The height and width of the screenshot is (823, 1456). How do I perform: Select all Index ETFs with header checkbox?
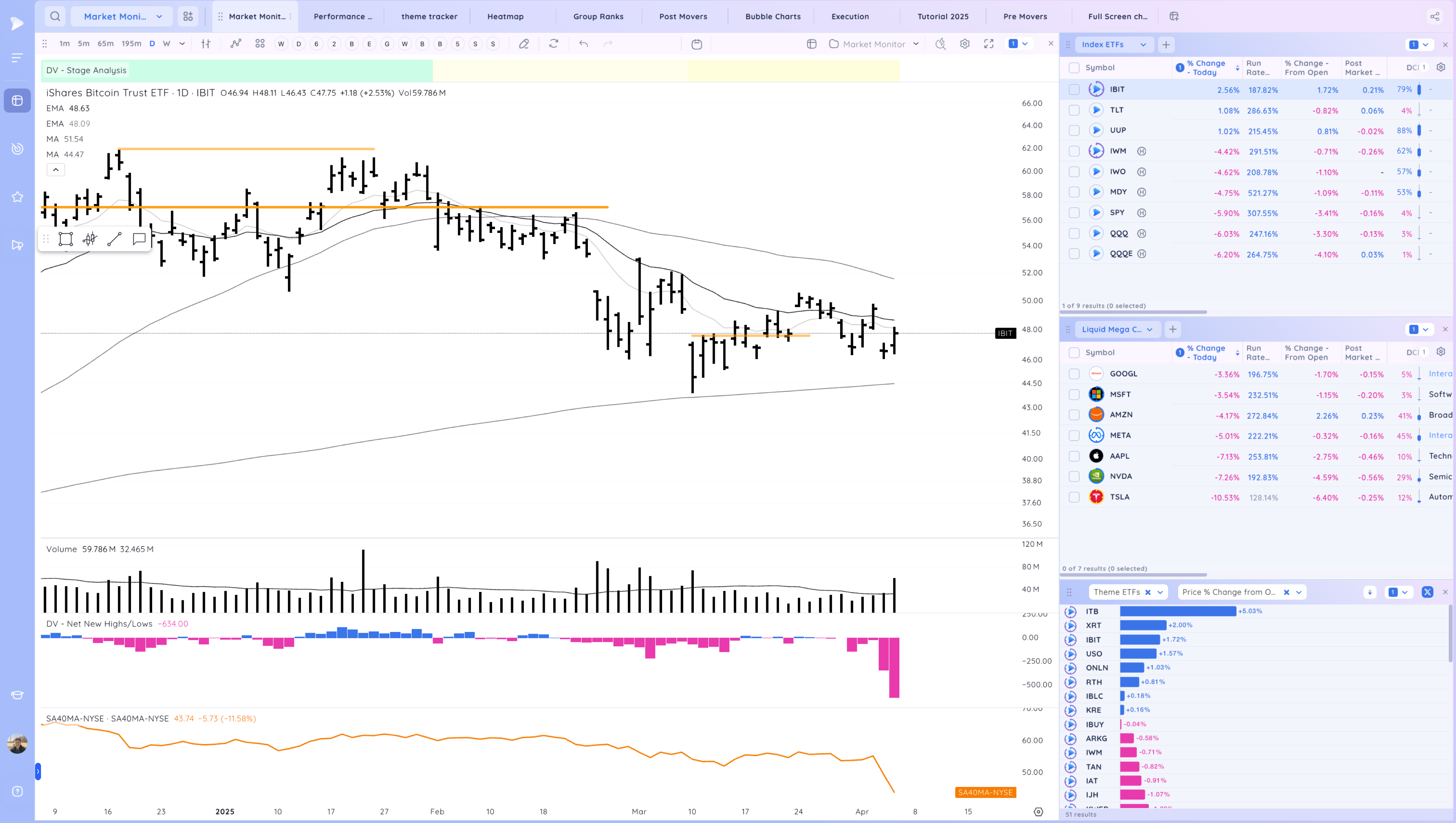point(1074,68)
